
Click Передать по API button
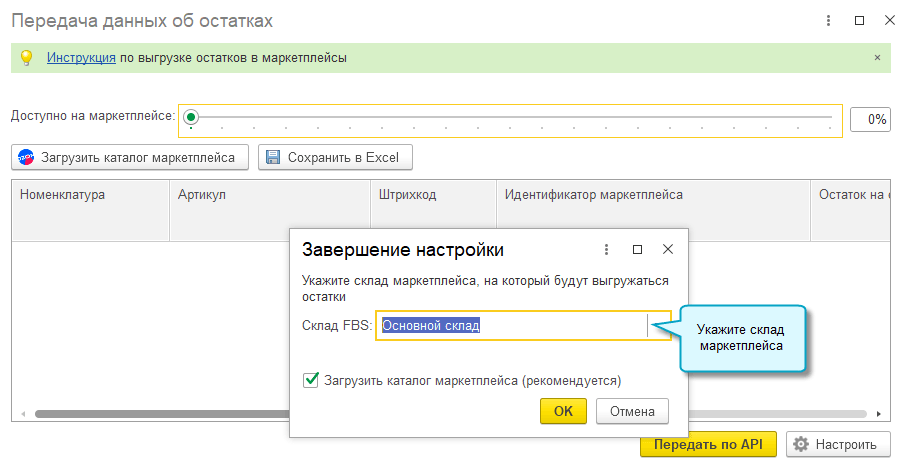tap(708, 445)
